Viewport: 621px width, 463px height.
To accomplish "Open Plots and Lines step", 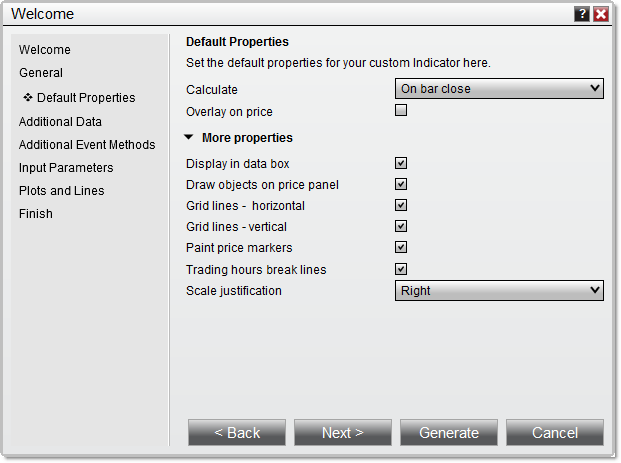I will point(62,191).
